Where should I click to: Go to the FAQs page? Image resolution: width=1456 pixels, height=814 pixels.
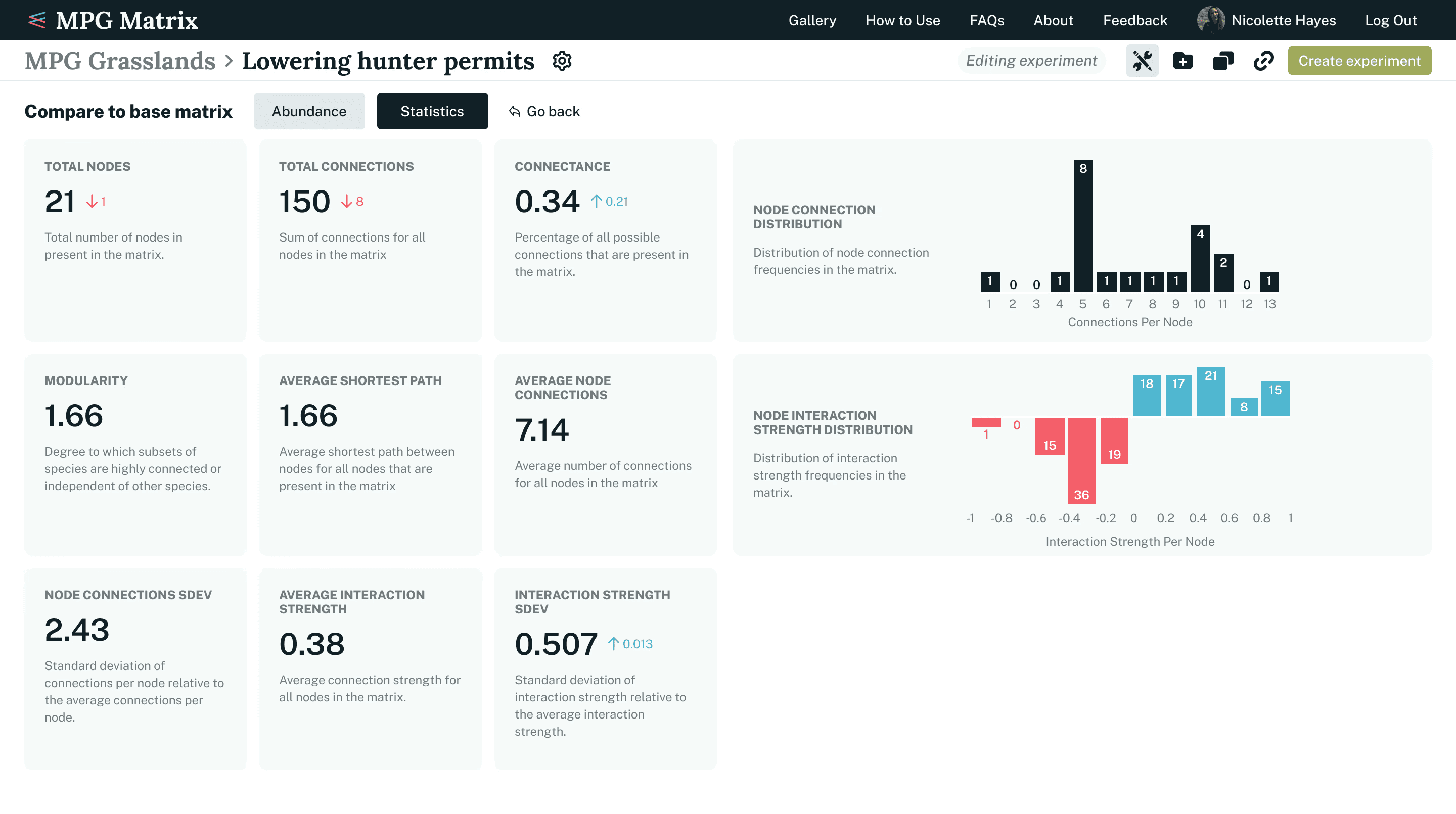coord(987,20)
